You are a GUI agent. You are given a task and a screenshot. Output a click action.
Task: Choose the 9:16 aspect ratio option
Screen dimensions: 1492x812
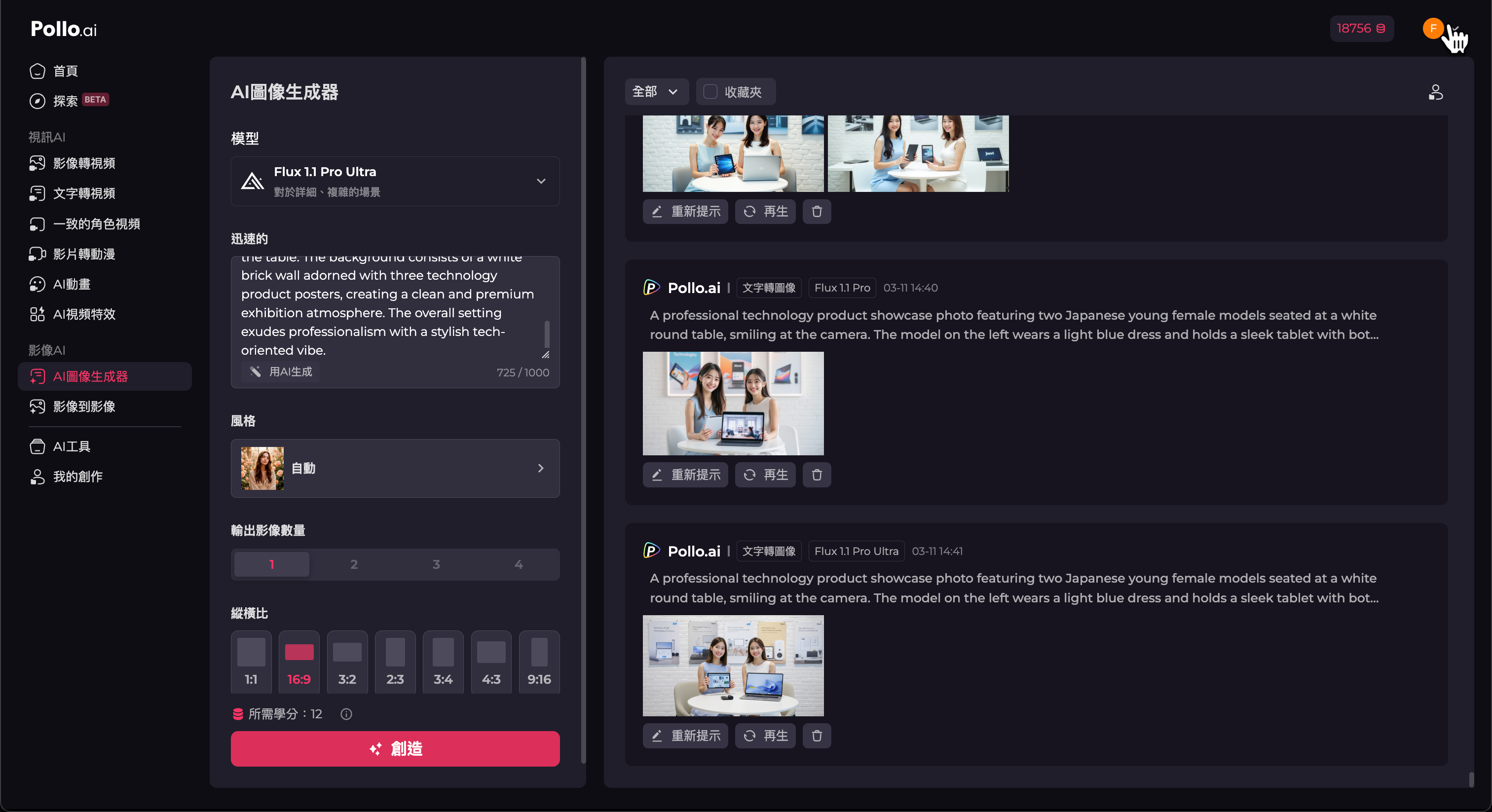539,662
